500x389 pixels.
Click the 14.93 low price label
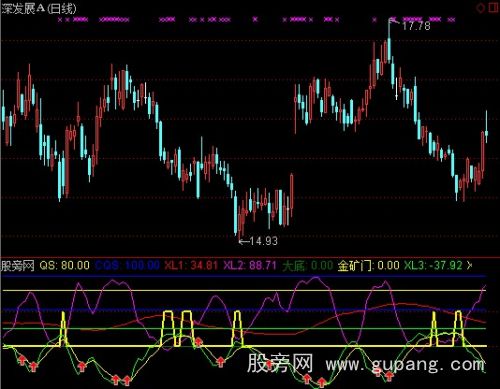[263, 241]
